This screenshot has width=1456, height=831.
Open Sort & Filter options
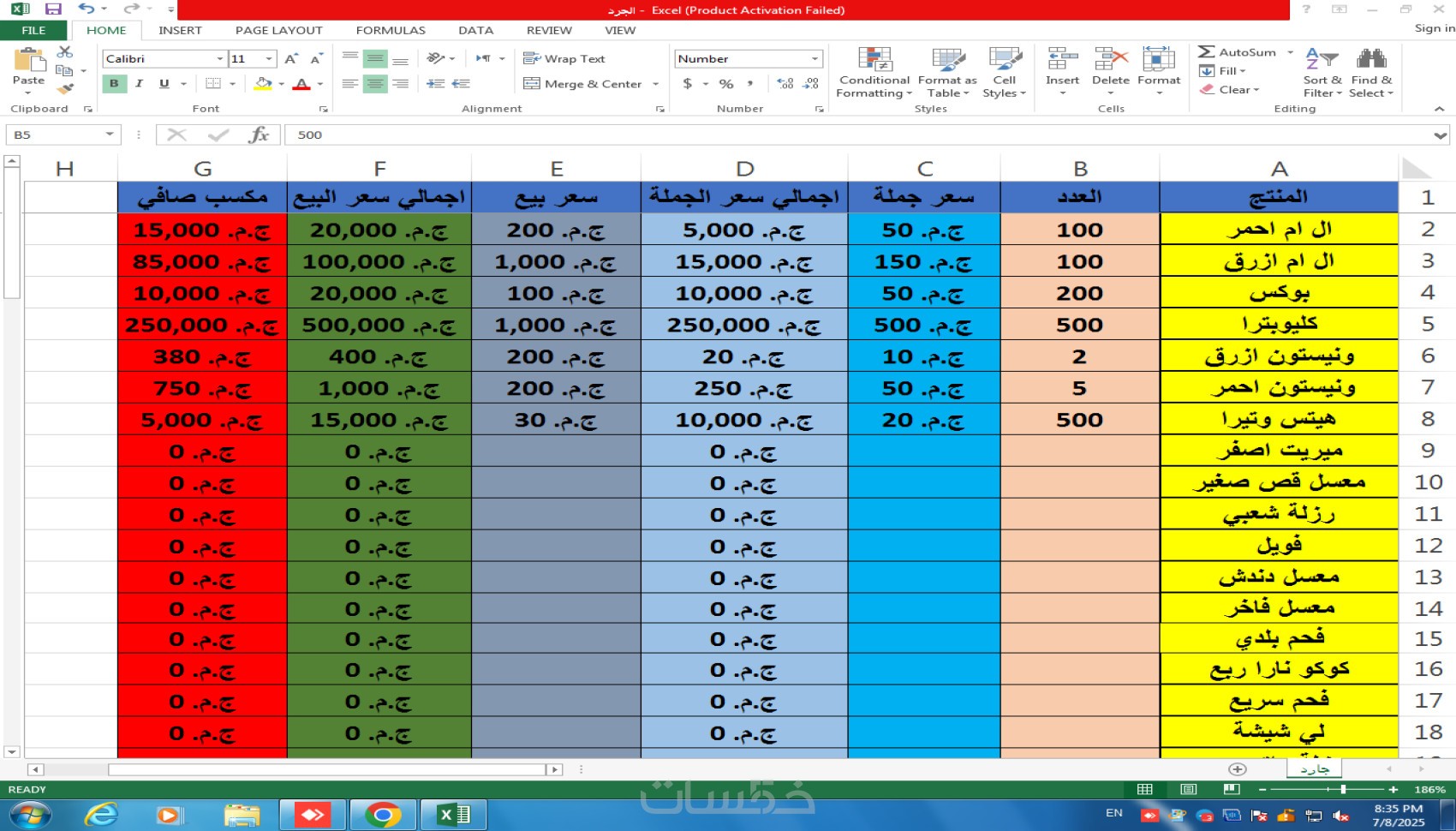pyautogui.click(x=1322, y=73)
